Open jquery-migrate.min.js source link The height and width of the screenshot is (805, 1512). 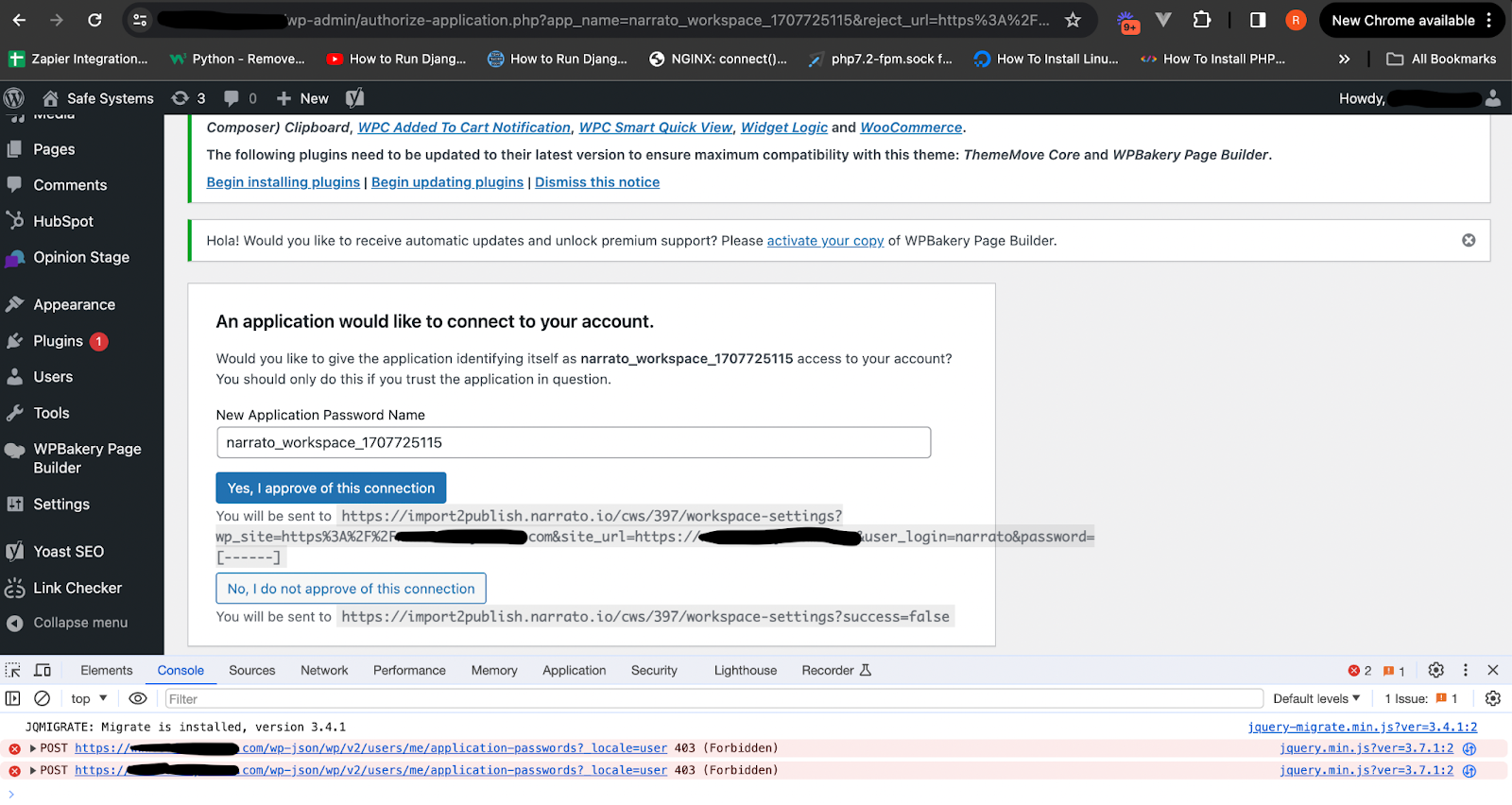(x=1363, y=727)
